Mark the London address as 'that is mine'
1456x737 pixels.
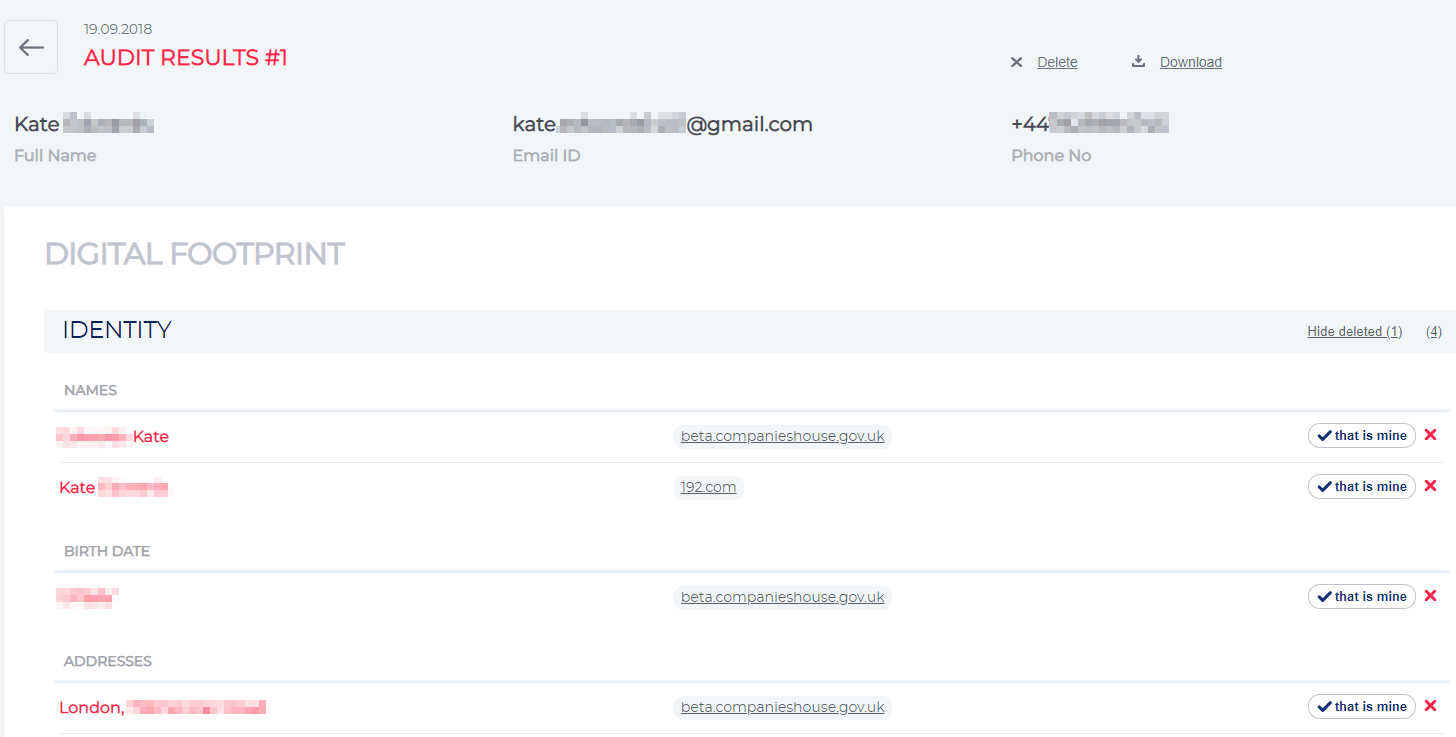(1361, 706)
